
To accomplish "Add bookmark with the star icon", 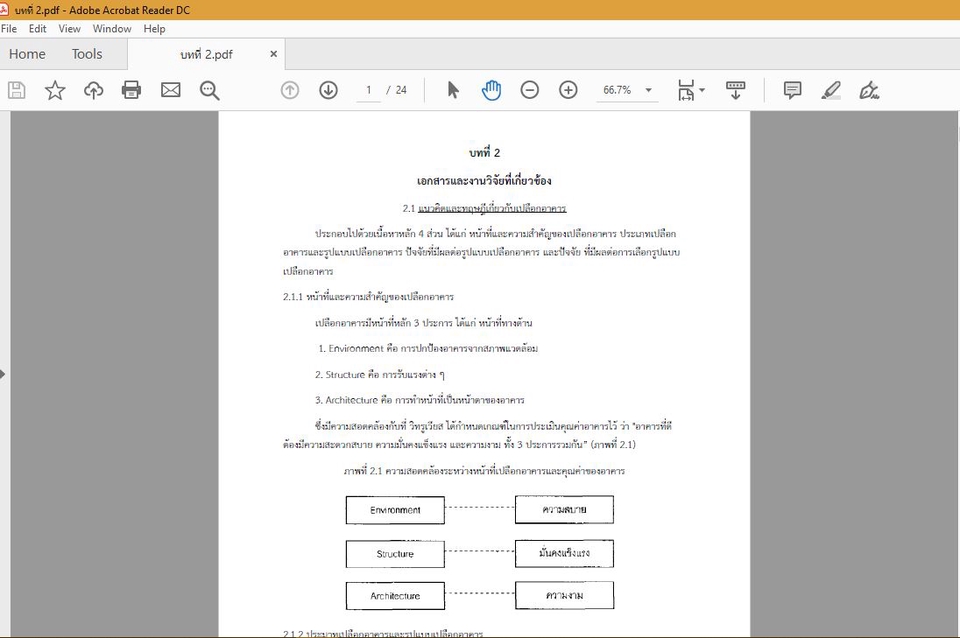I will (55, 90).
